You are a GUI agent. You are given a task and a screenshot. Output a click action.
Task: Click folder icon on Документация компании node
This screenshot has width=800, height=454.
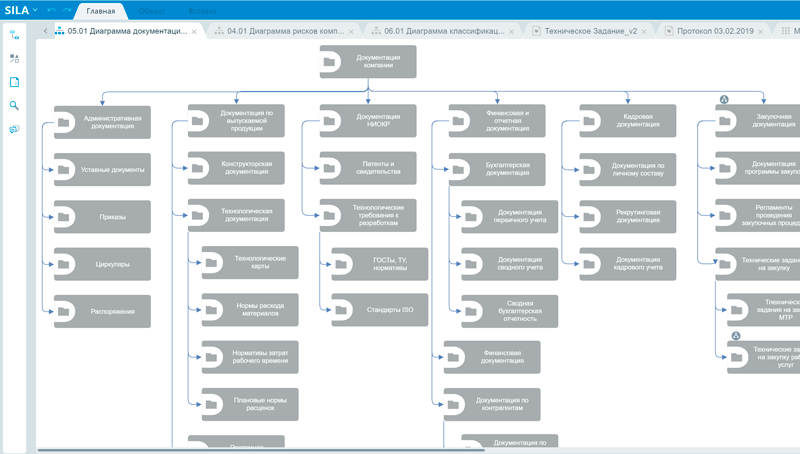coord(331,62)
